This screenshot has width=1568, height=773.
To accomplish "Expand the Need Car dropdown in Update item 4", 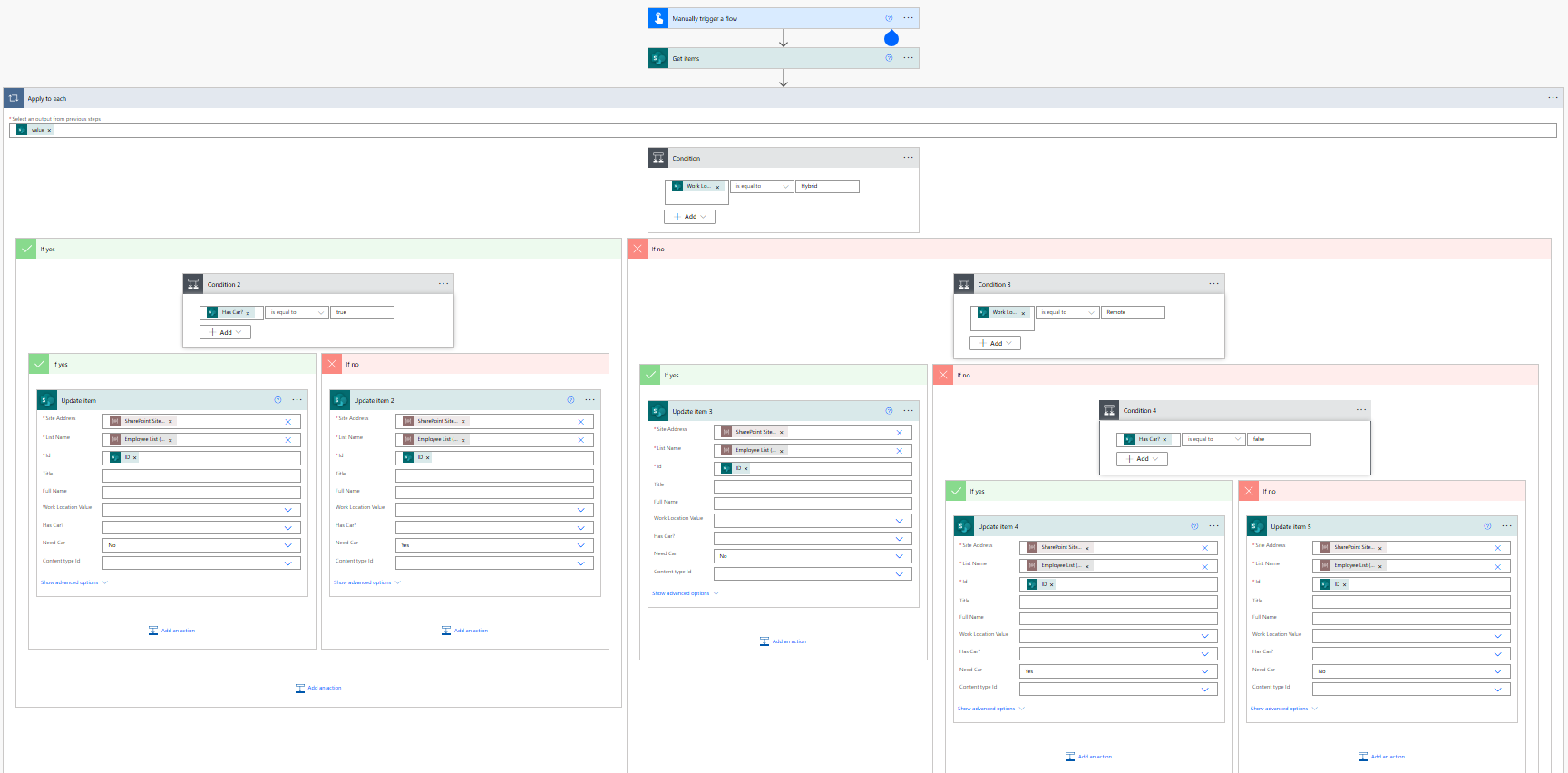I will [1204, 671].
